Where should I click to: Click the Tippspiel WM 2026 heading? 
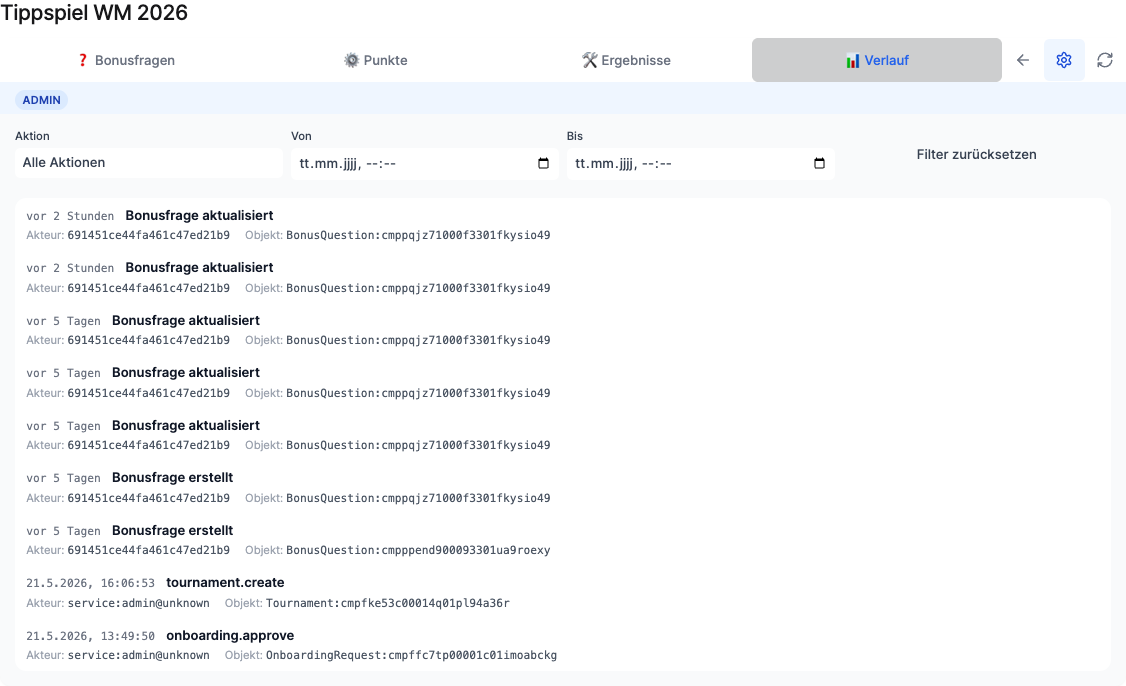pos(94,13)
